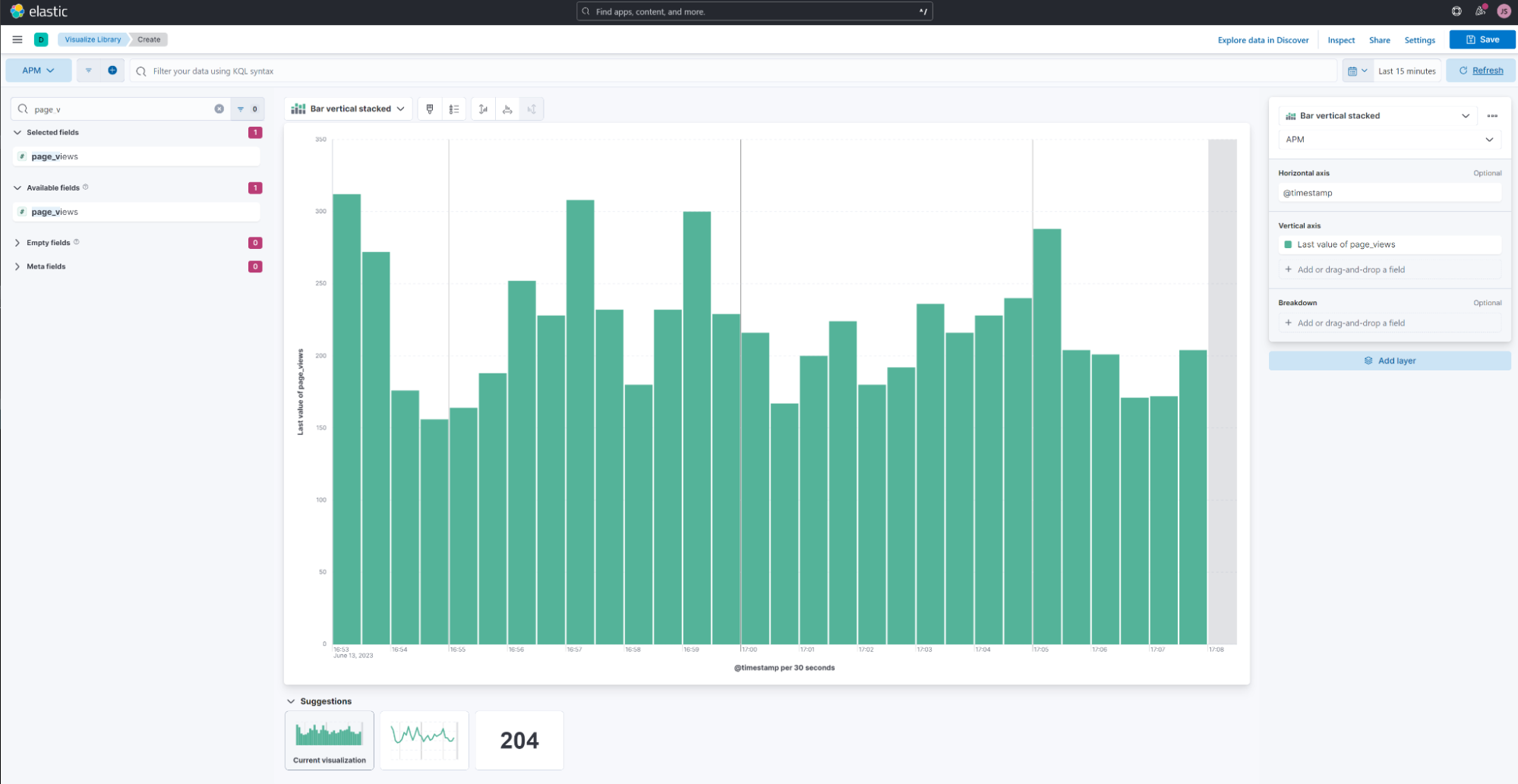The image size is (1518, 784).
Task: Open the visual options brush icon
Action: tap(430, 109)
